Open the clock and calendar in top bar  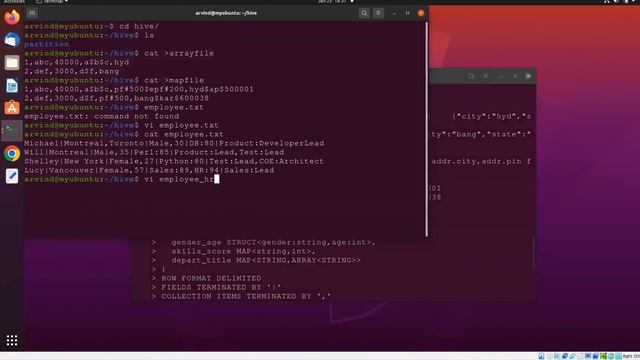pyautogui.click(x=332, y=2)
